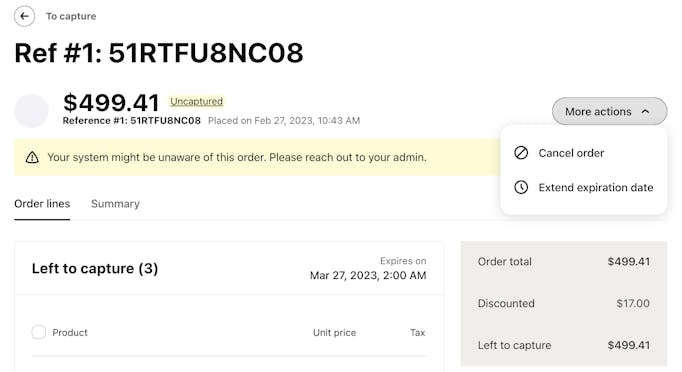Tick the Product select-all checkbox
The height and width of the screenshot is (372, 682).
click(x=38, y=332)
